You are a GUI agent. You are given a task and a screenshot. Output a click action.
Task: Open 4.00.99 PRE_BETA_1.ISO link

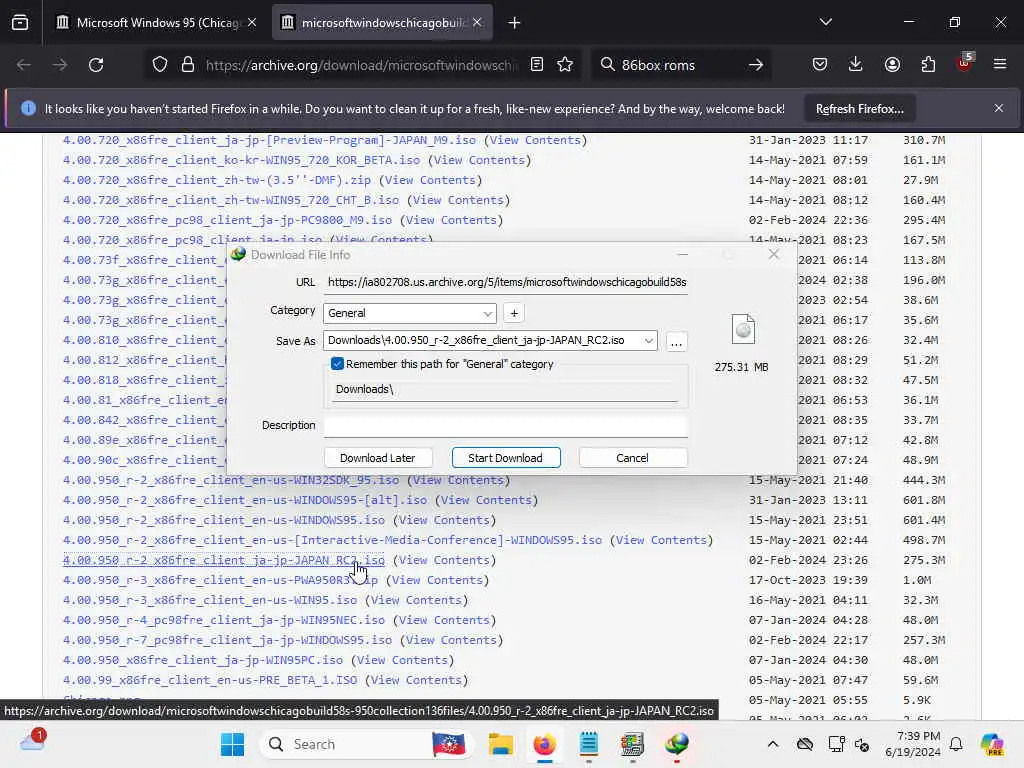click(210, 680)
